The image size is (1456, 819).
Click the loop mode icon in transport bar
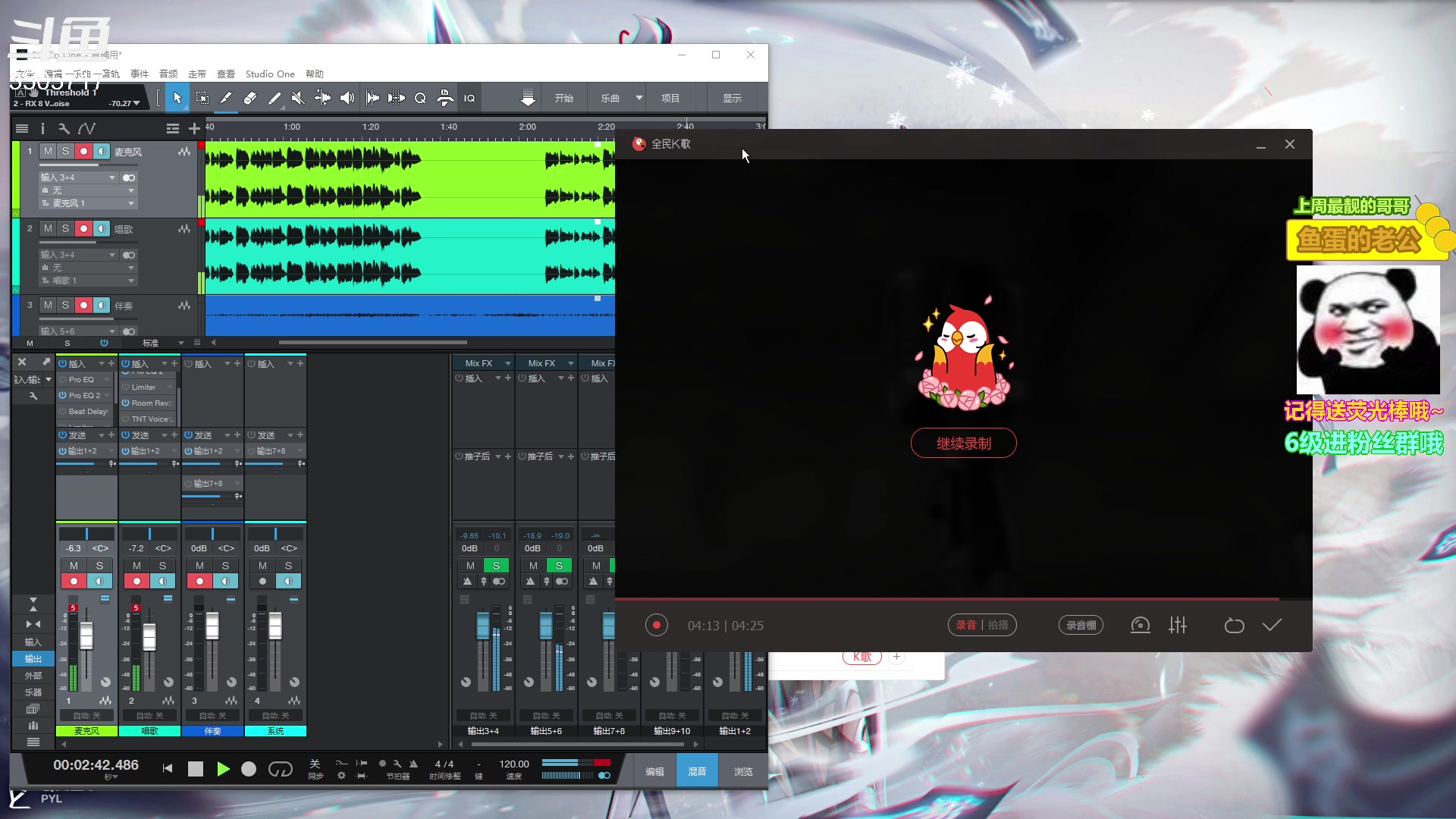click(280, 769)
